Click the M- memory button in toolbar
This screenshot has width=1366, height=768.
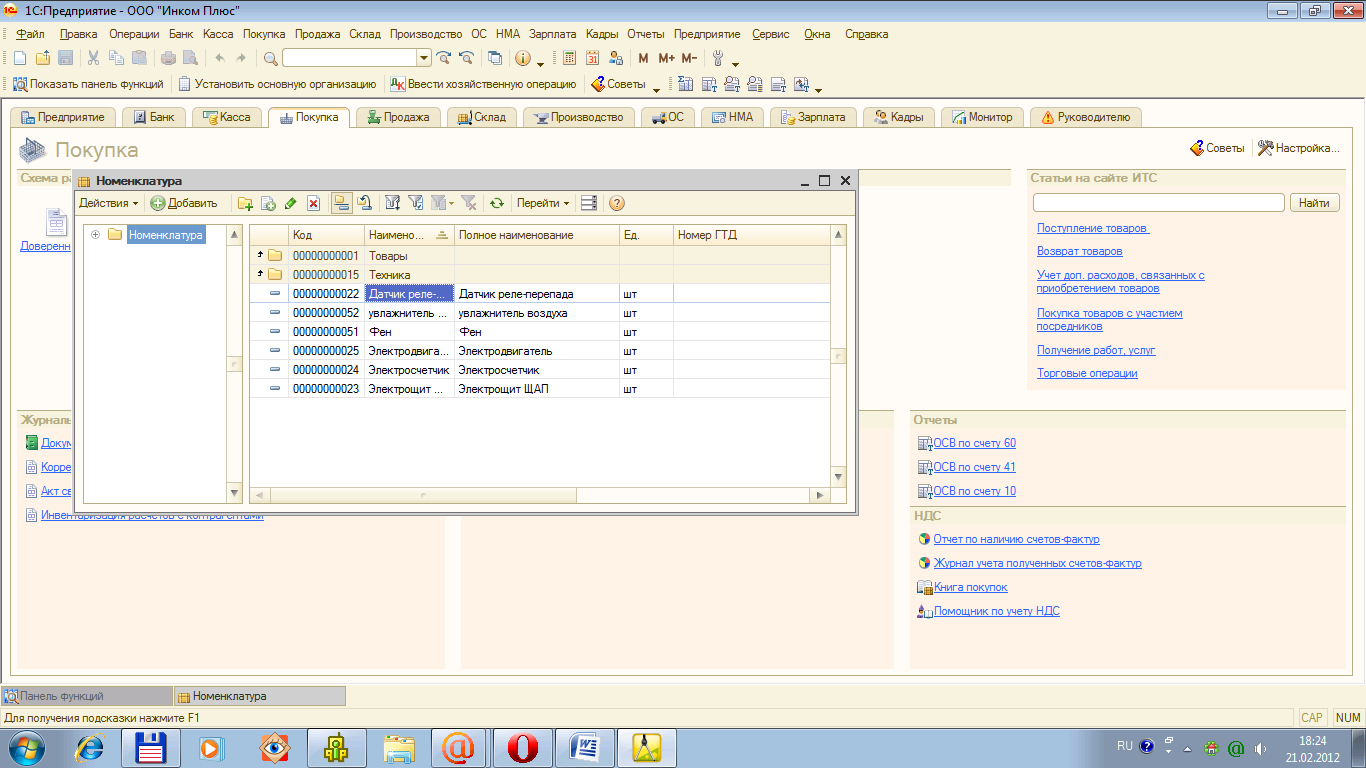pyautogui.click(x=689, y=58)
